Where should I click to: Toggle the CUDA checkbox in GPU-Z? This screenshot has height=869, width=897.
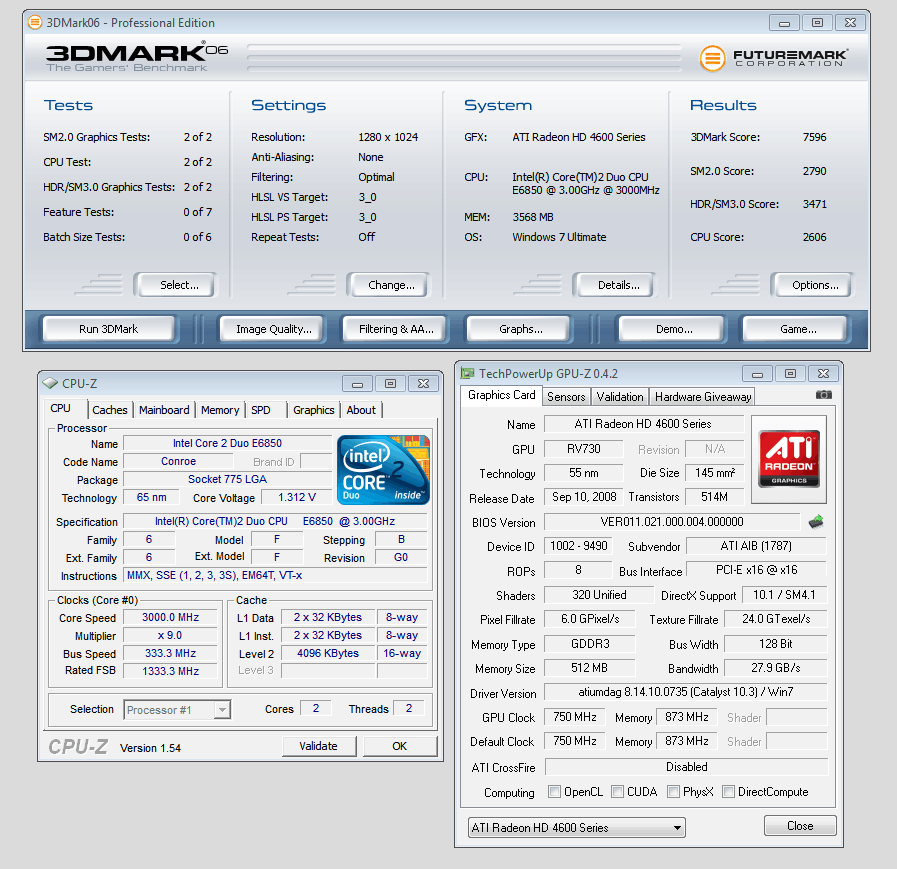[617, 791]
